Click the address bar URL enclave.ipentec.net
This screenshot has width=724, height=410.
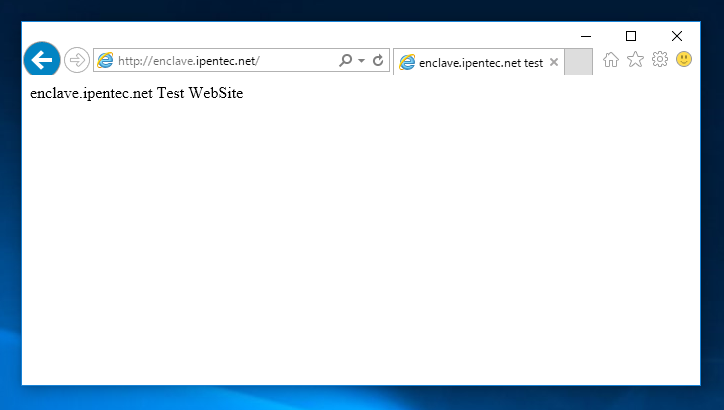(x=189, y=61)
